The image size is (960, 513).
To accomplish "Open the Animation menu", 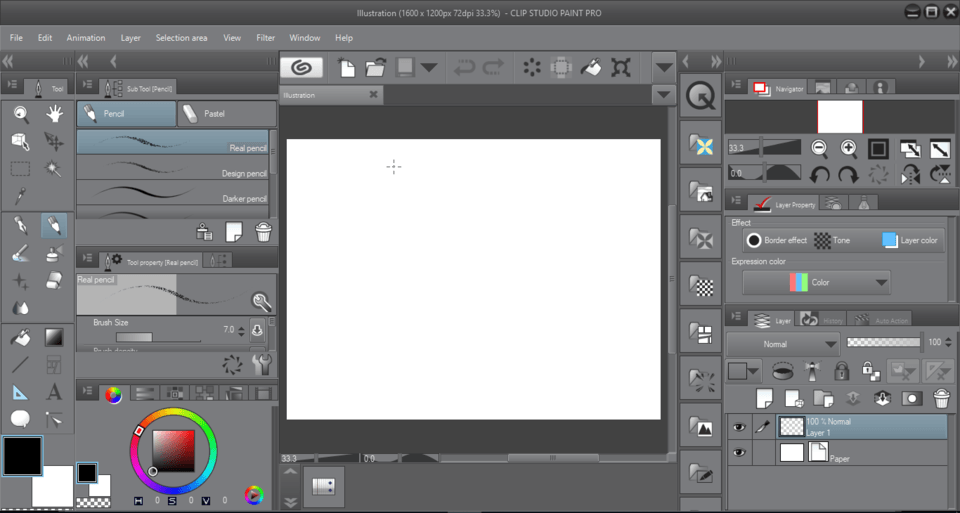I will click(x=86, y=38).
